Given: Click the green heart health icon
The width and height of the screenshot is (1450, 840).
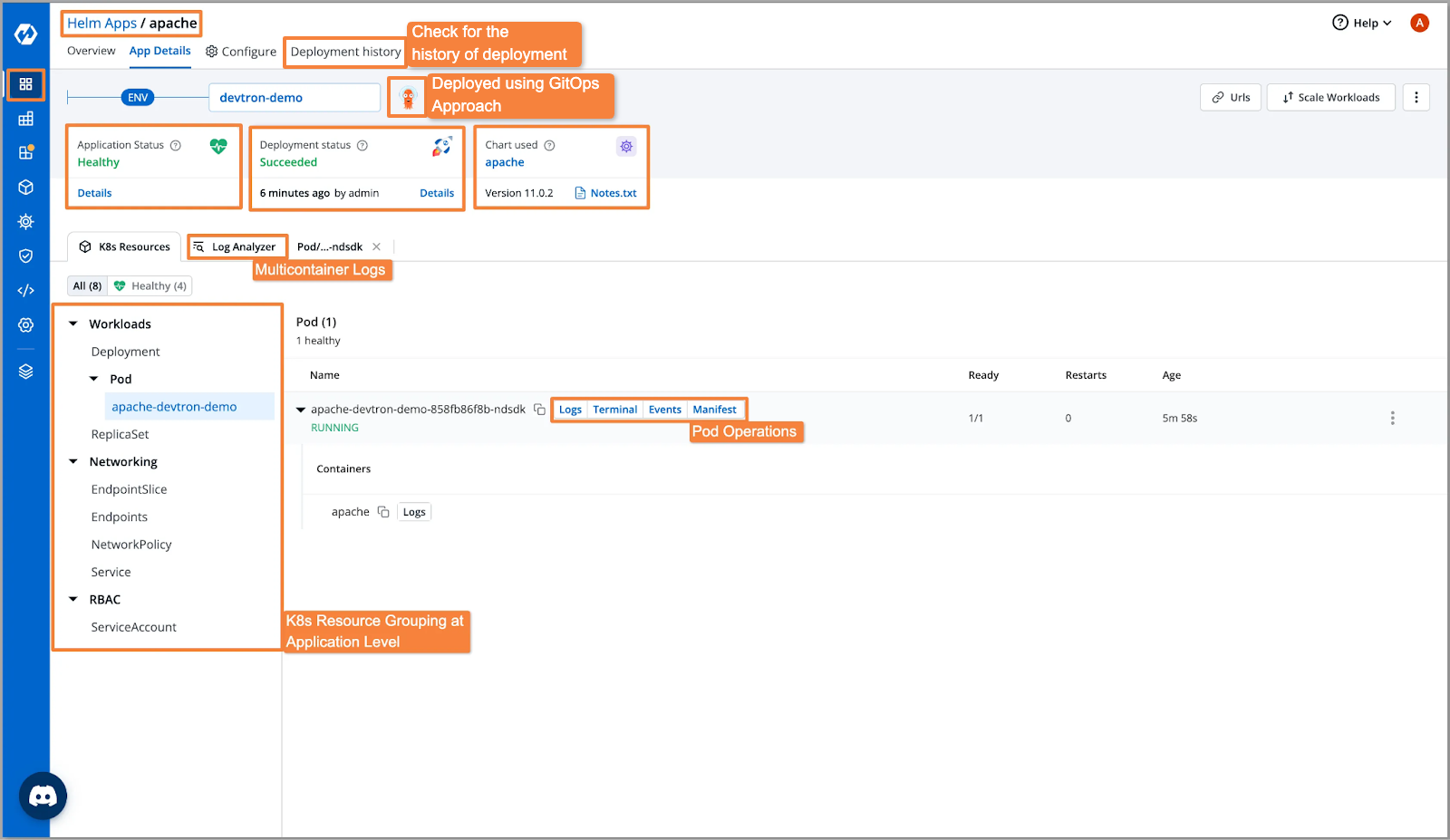Looking at the screenshot, I should 218,146.
